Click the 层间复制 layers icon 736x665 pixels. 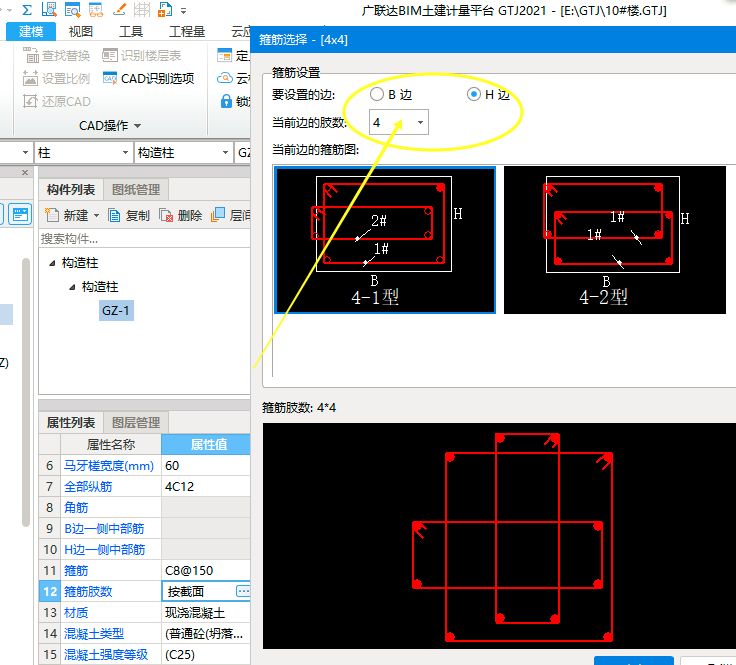[x=218, y=214]
